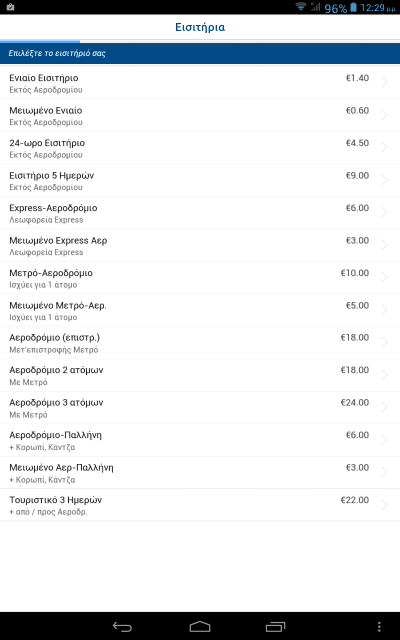Choose the Μετρό-Αεροδρόμιο ticket
The width and height of the screenshot is (400, 640).
click(200, 278)
